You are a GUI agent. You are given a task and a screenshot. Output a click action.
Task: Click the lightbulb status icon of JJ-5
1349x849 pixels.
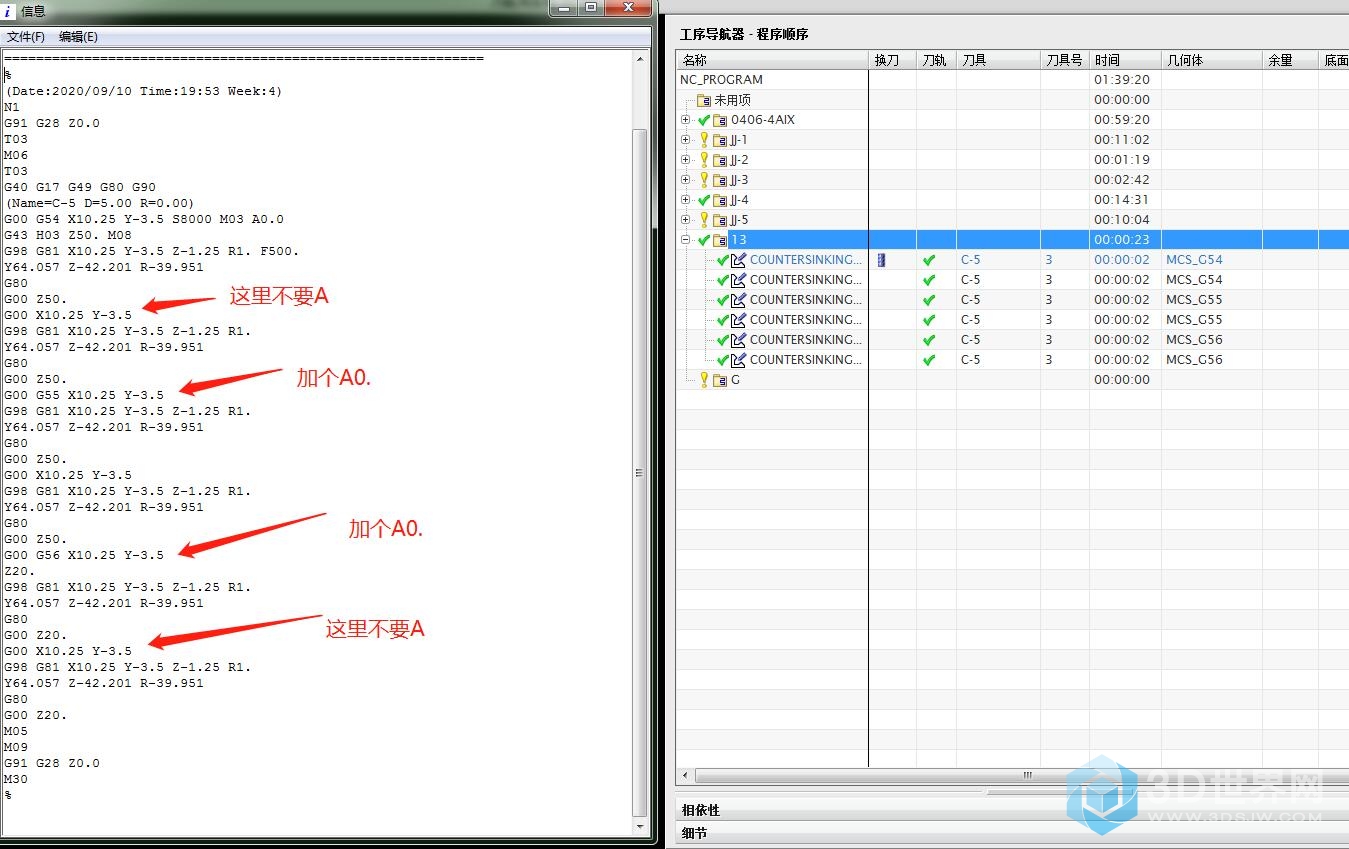pyautogui.click(x=704, y=220)
